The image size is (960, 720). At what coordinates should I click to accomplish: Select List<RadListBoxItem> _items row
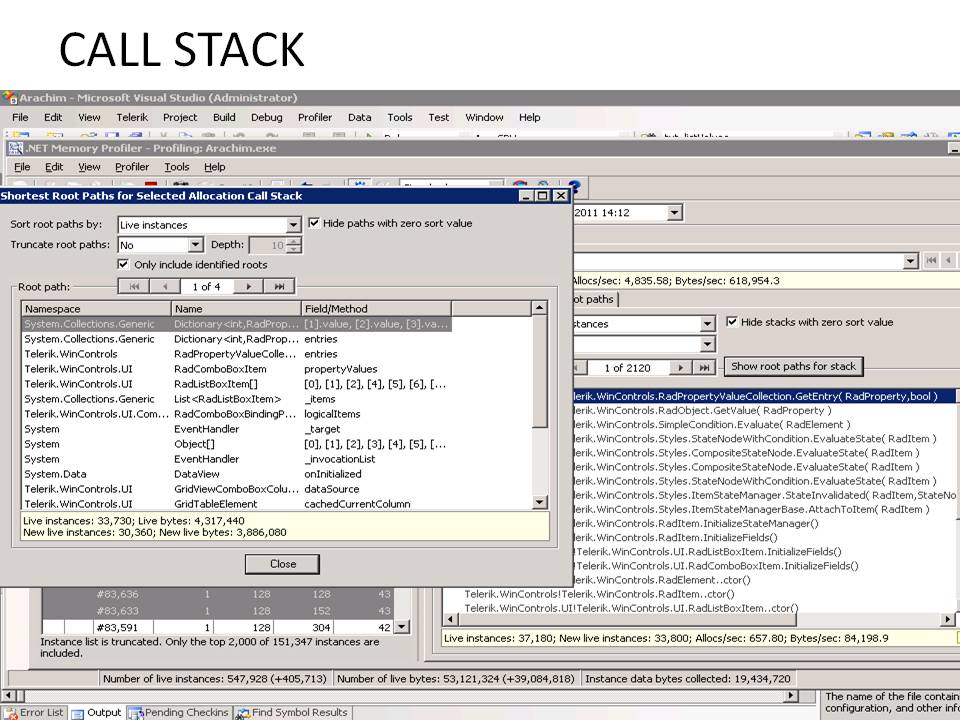pos(236,399)
